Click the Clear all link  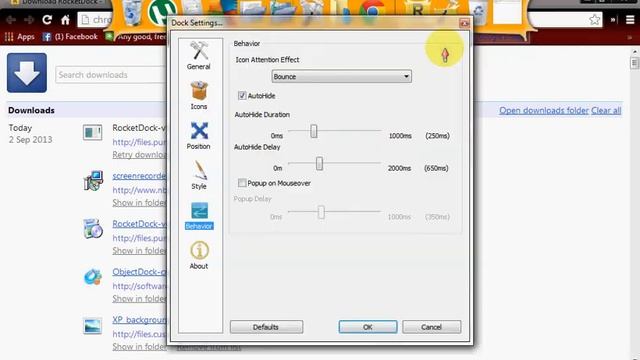606,111
